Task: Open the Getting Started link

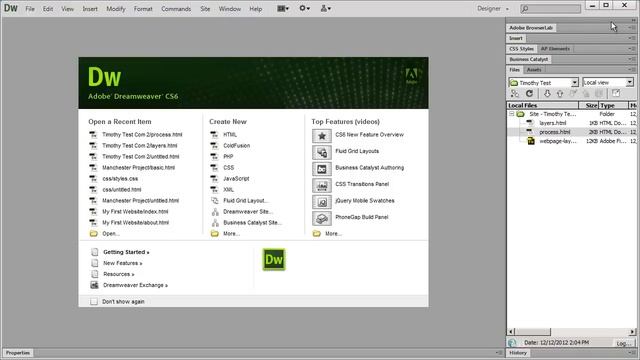Action: 126,252
